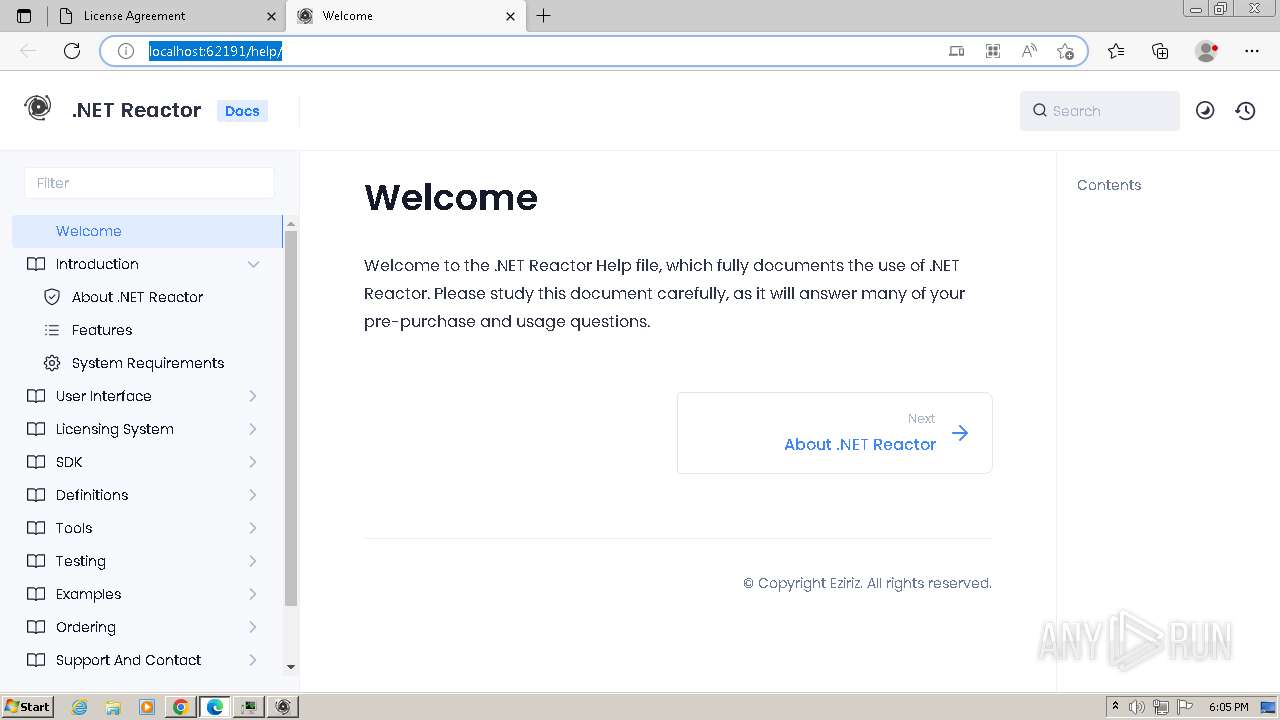This screenshot has width=1280, height=720.
Task: View site information icon in address bar
Action: [x=126, y=51]
